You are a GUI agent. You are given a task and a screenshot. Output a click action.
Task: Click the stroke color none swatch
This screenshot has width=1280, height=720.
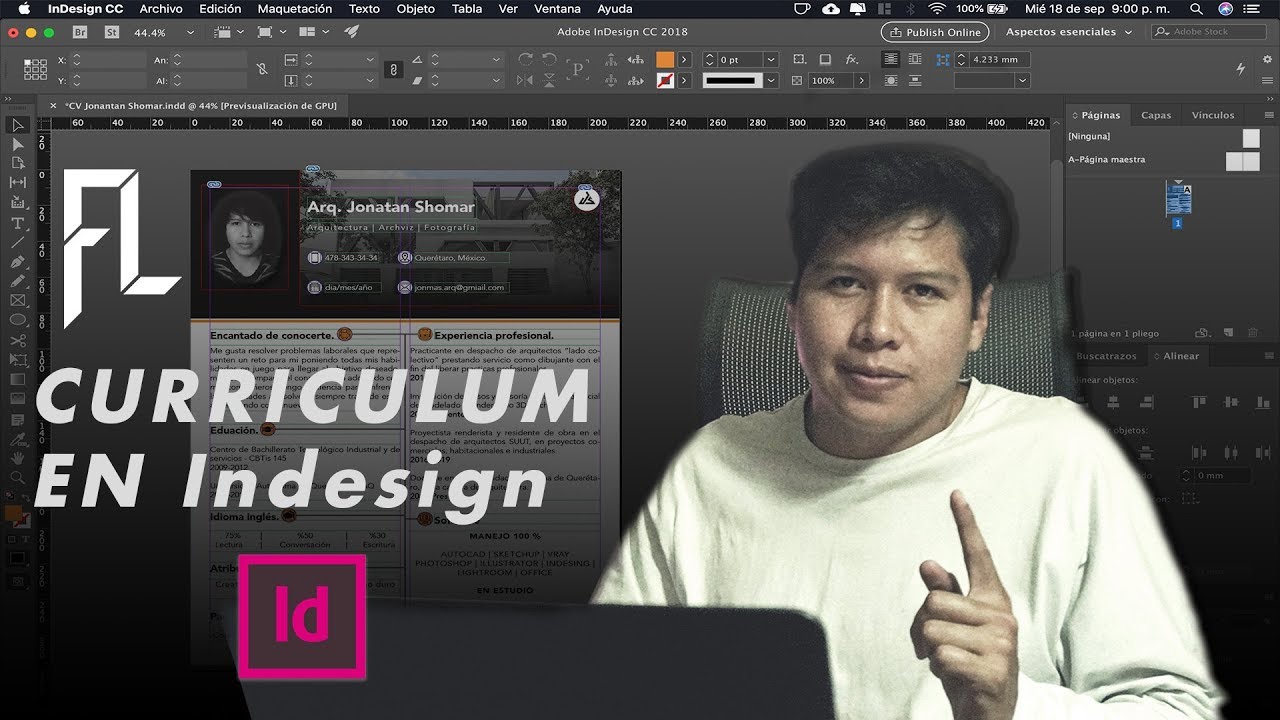click(x=665, y=80)
